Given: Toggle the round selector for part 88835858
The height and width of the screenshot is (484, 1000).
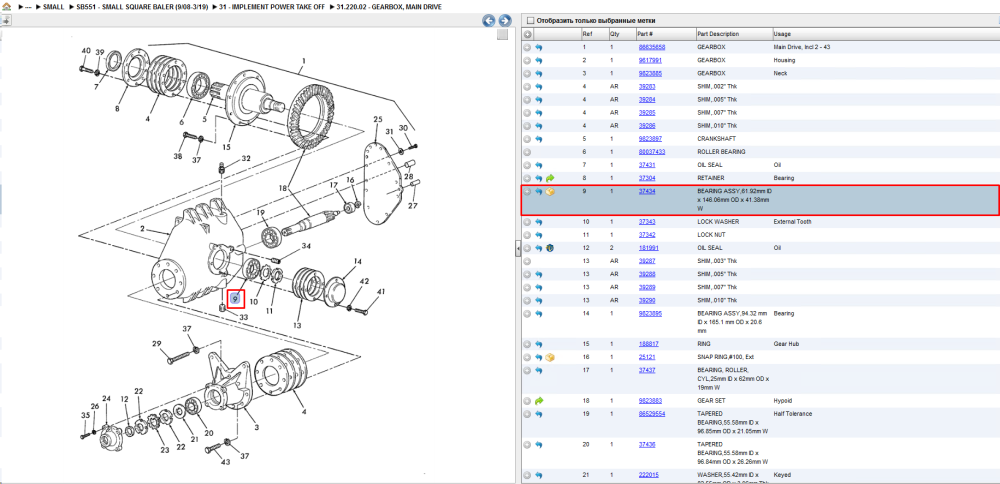Looking at the screenshot, I should (x=527, y=47).
